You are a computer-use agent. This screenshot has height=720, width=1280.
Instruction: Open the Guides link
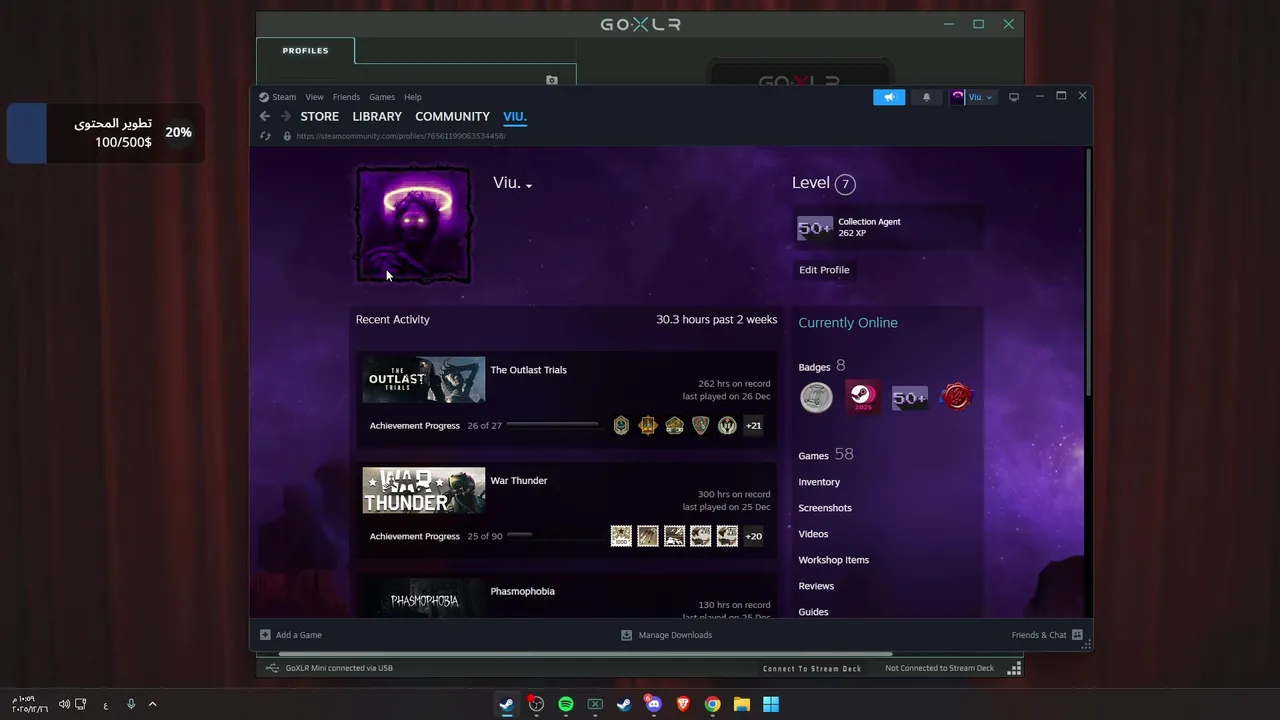[813, 612]
